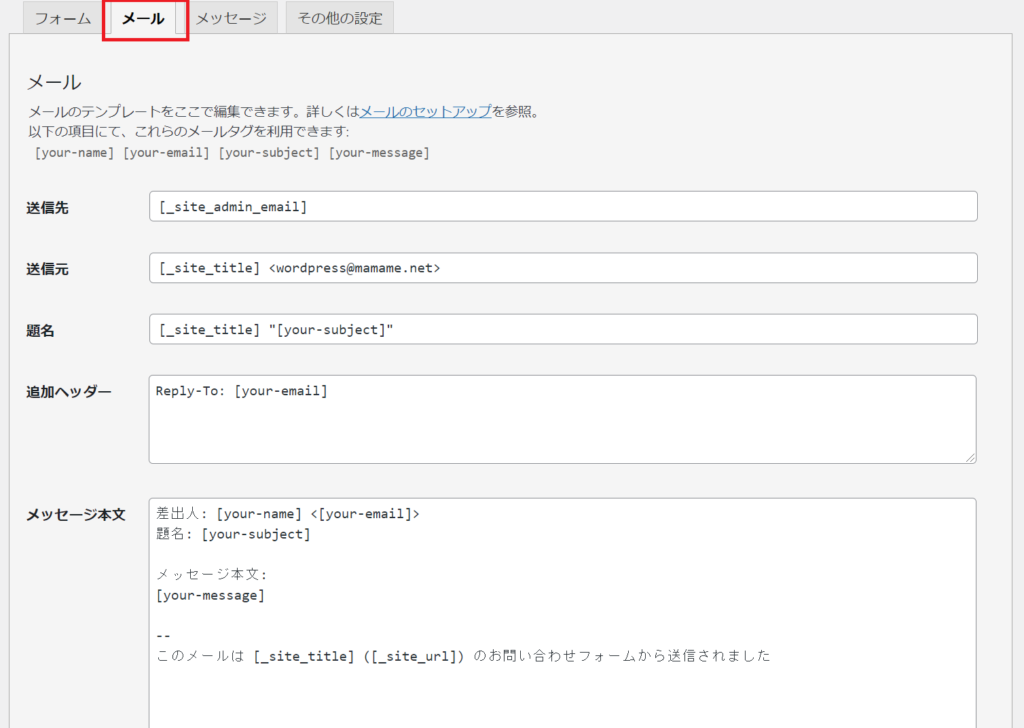Click the 送信元 field label
The width and height of the screenshot is (1024, 728).
[48, 269]
